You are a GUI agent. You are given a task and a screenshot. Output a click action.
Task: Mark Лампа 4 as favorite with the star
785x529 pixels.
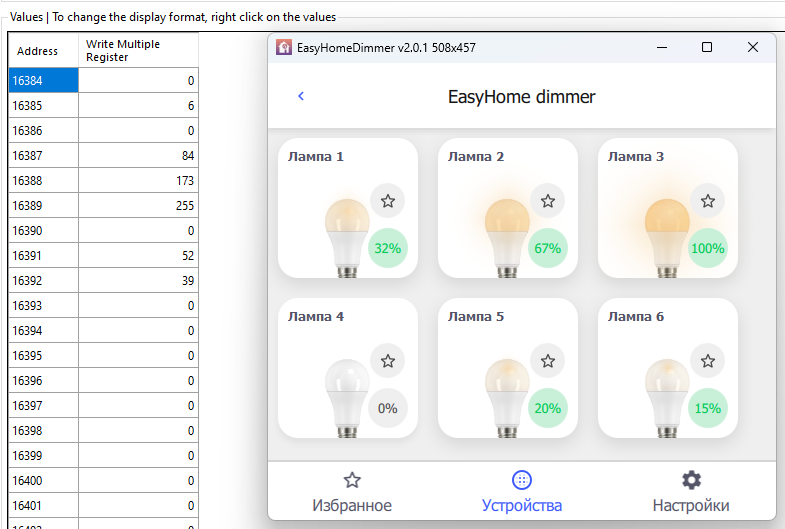[x=388, y=361]
